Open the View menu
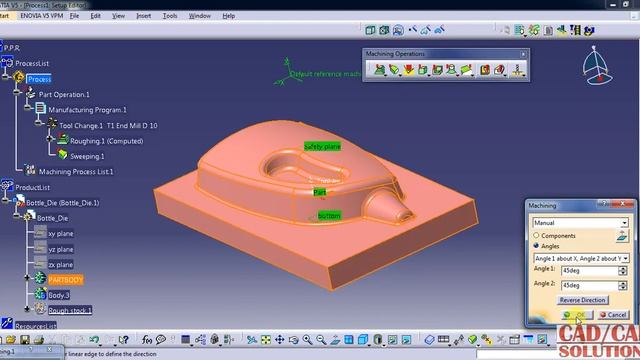The width and height of the screenshot is (640, 360). coord(118,16)
